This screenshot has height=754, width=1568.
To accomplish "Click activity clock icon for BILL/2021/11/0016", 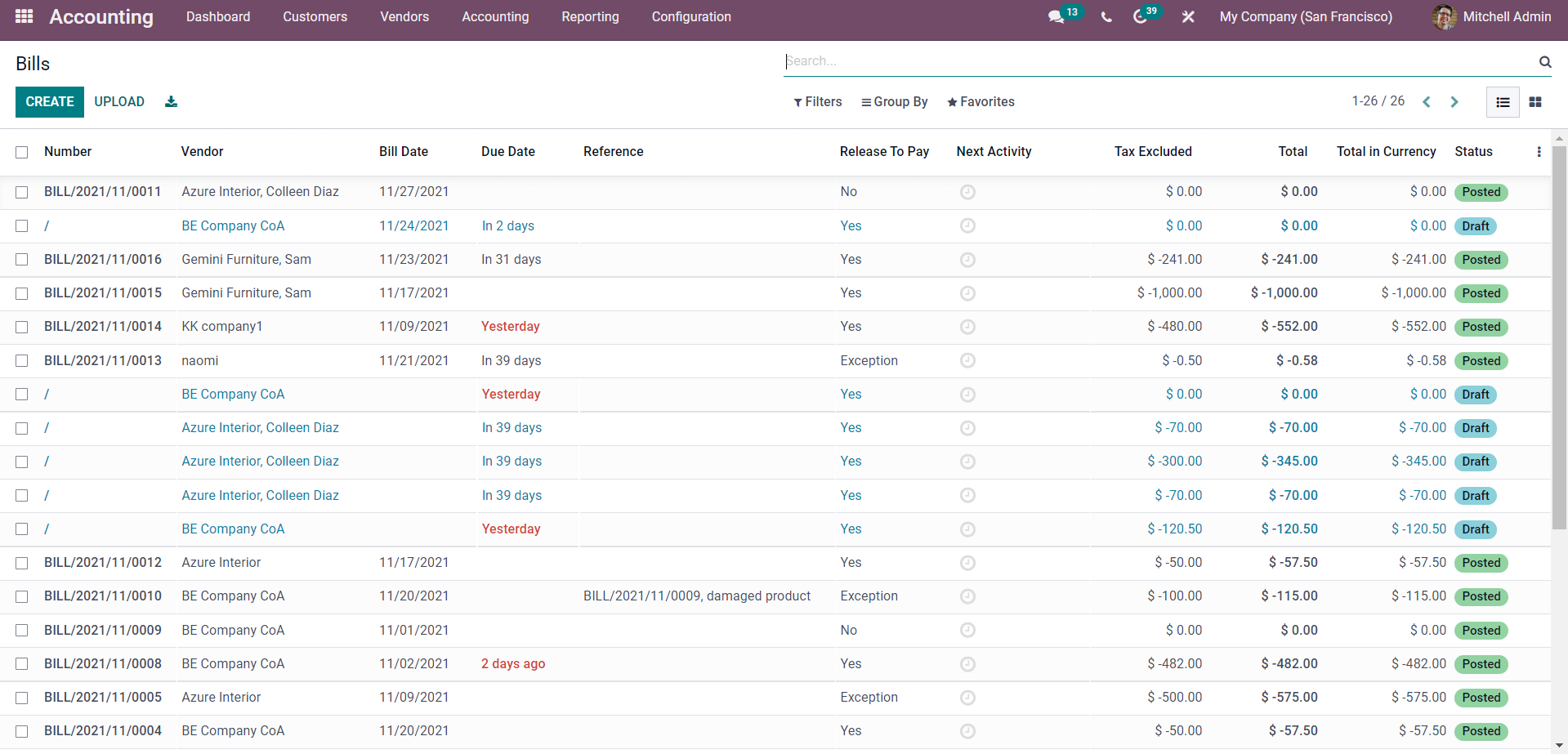I will (967, 260).
